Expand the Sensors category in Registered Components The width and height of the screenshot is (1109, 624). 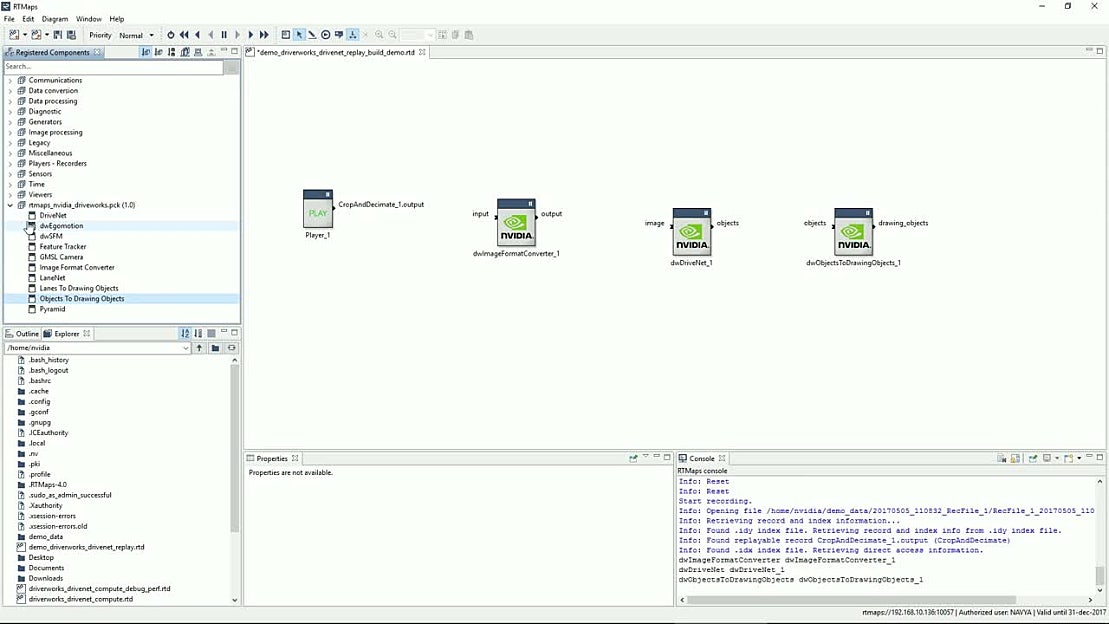(x=8, y=173)
